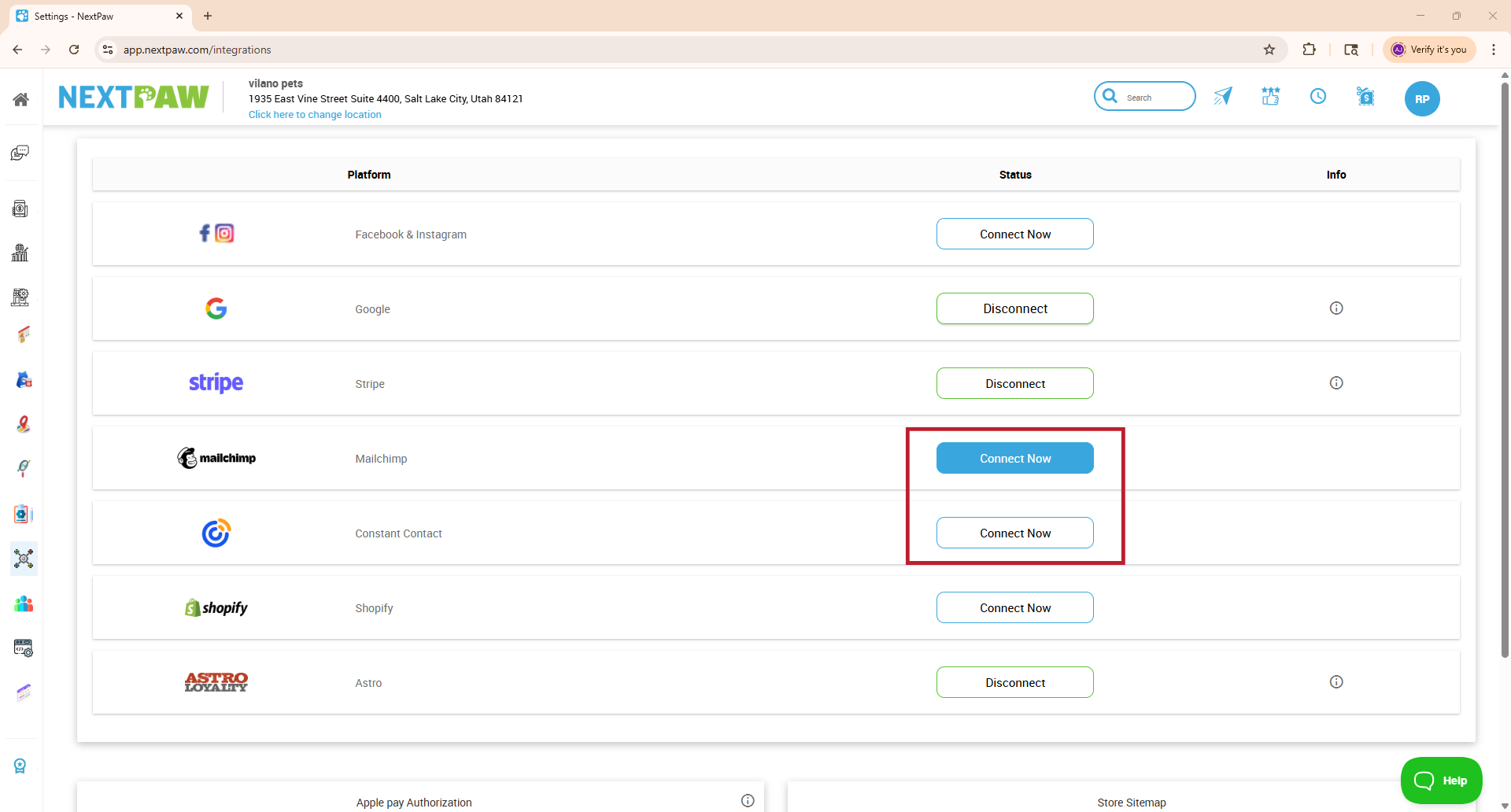Disconnect the Stripe integration
The height and width of the screenshot is (812, 1511).
pyautogui.click(x=1015, y=383)
